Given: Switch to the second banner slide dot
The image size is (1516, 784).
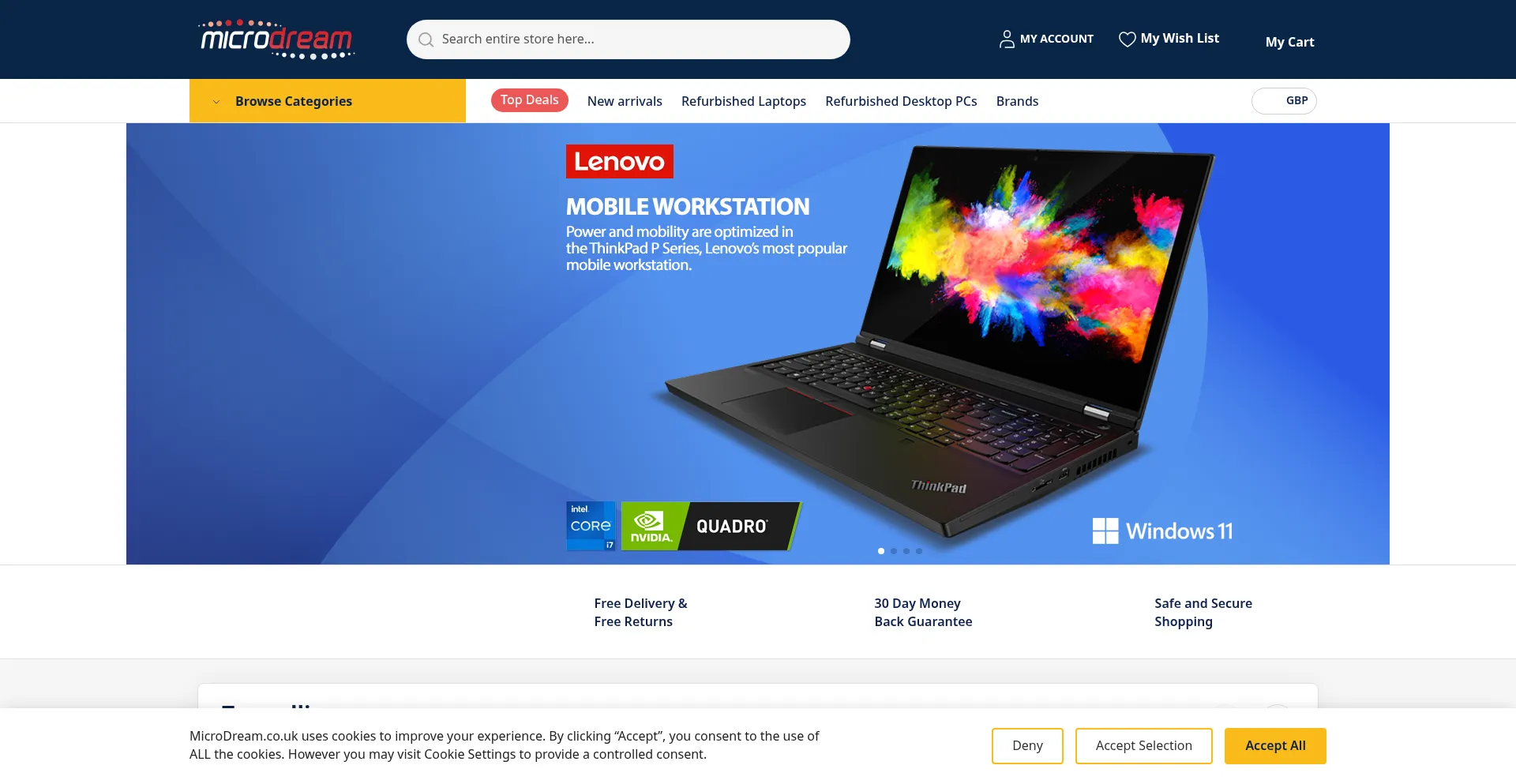Looking at the screenshot, I should 894,551.
